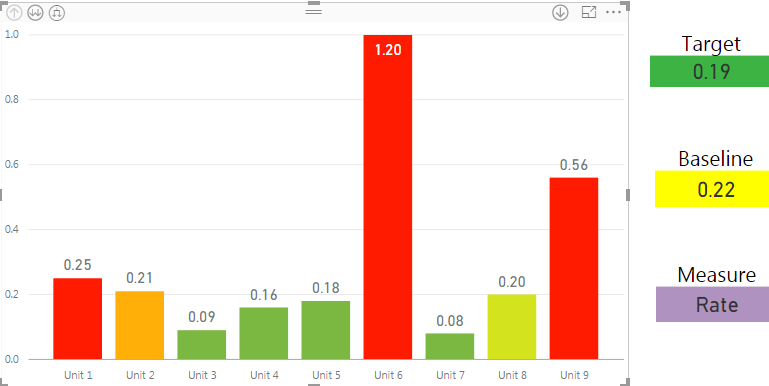Image resolution: width=769 pixels, height=386 pixels.
Task: Turn on Drill Down mode arrow icon
Action: 560,12
